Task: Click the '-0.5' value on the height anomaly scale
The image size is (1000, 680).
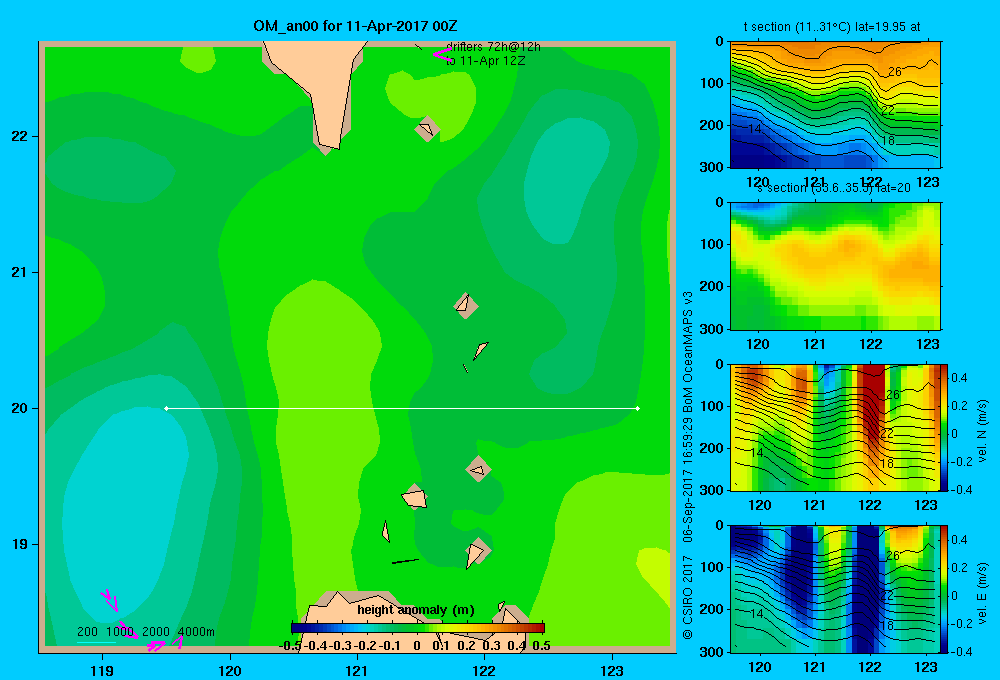Action: 290,646
